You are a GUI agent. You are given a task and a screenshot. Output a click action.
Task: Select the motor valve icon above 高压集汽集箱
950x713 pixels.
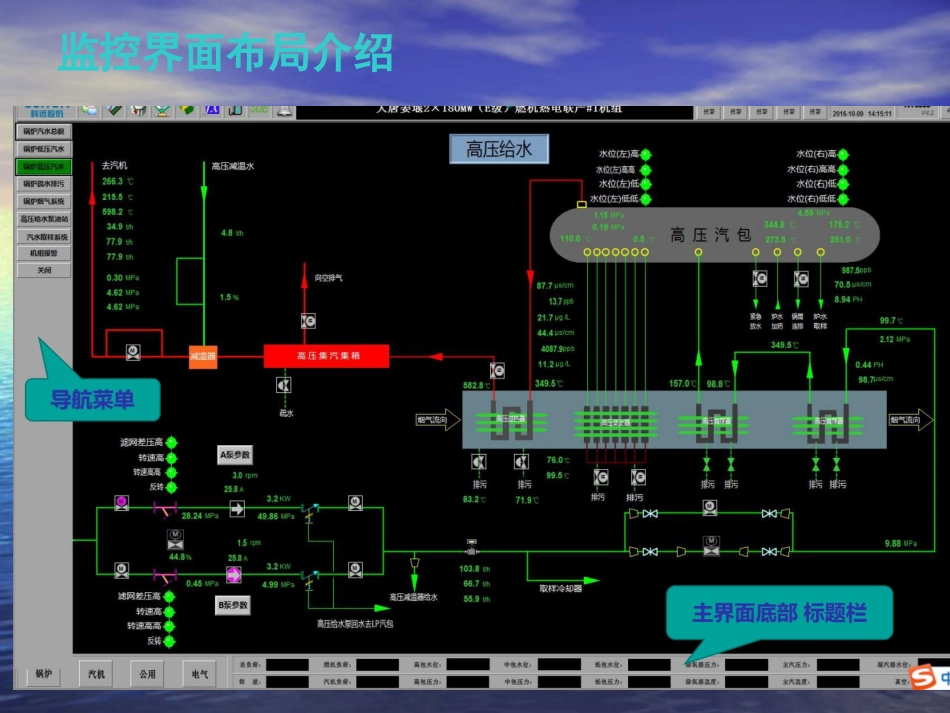tap(308, 321)
